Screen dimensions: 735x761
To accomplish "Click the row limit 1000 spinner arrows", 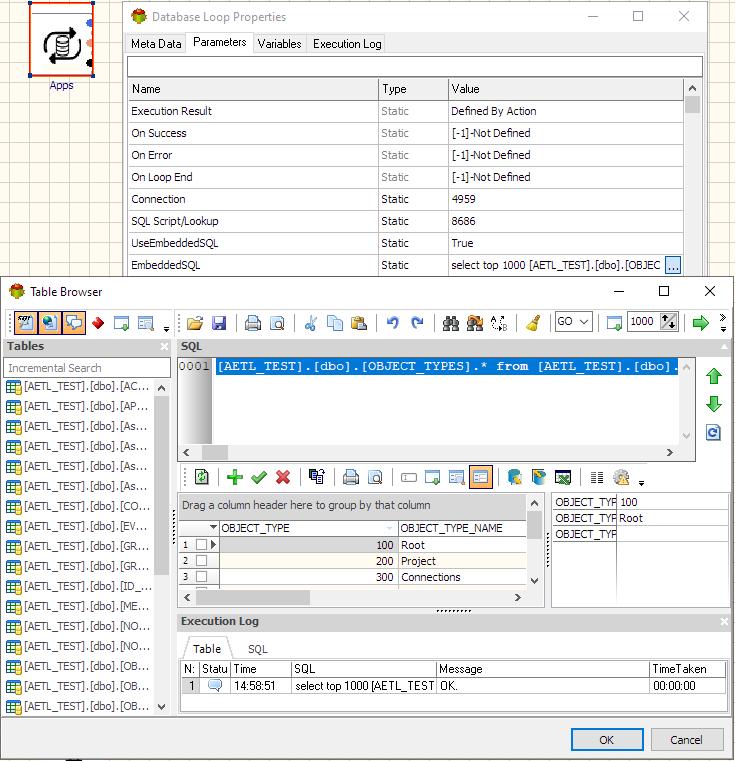I will (x=669, y=322).
